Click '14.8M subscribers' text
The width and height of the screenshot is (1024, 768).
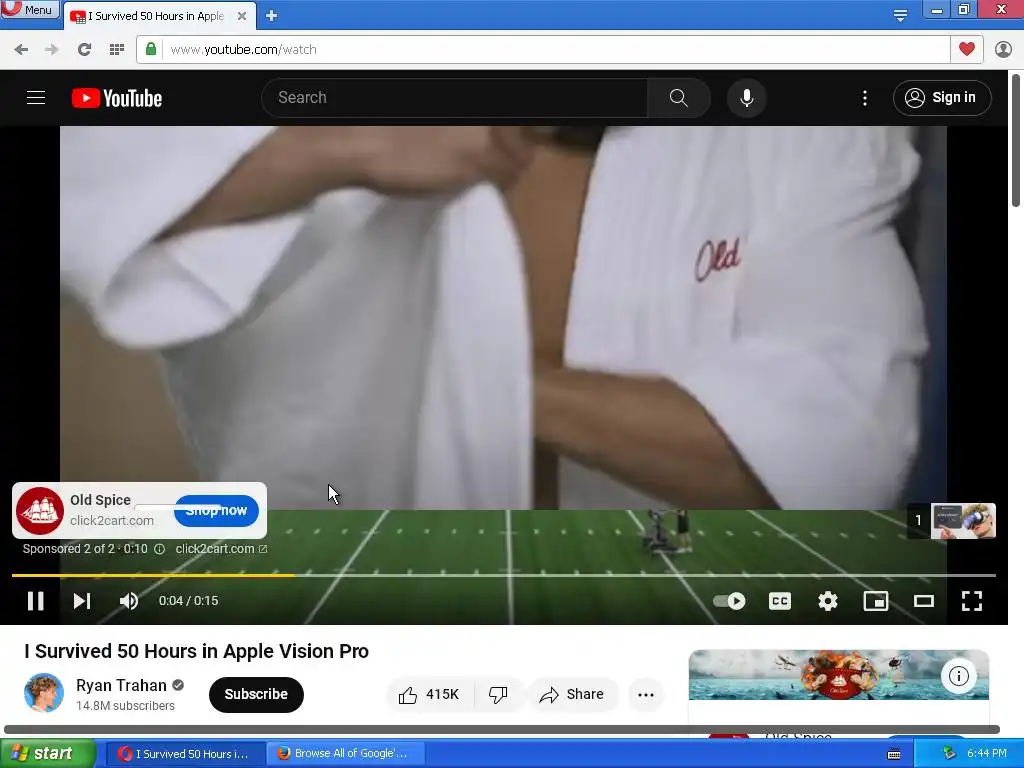tap(125, 706)
